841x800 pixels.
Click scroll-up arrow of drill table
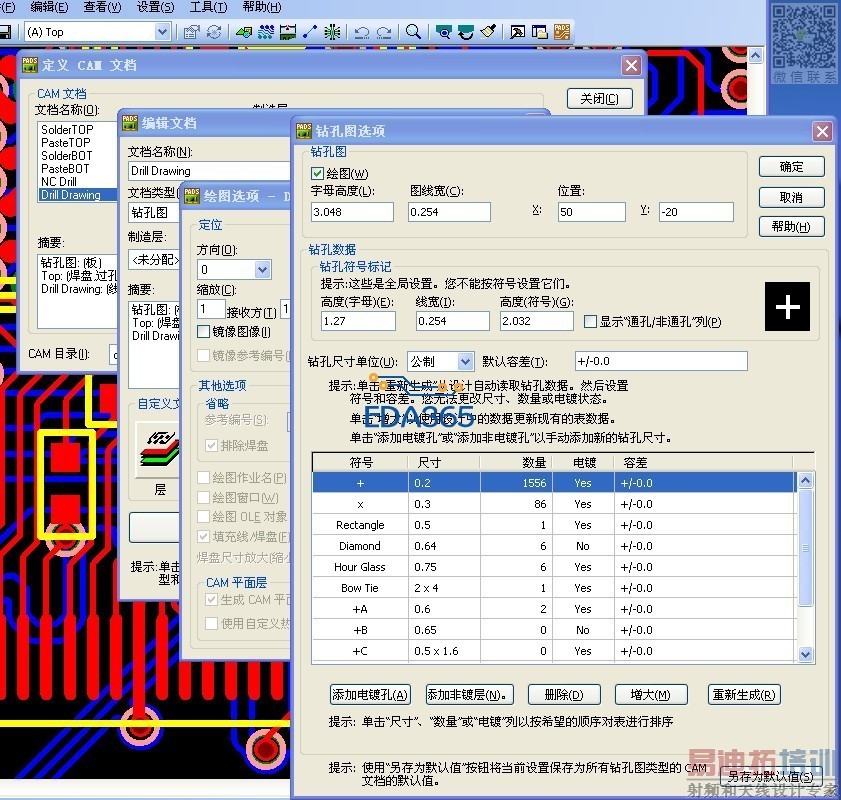coord(805,480)
